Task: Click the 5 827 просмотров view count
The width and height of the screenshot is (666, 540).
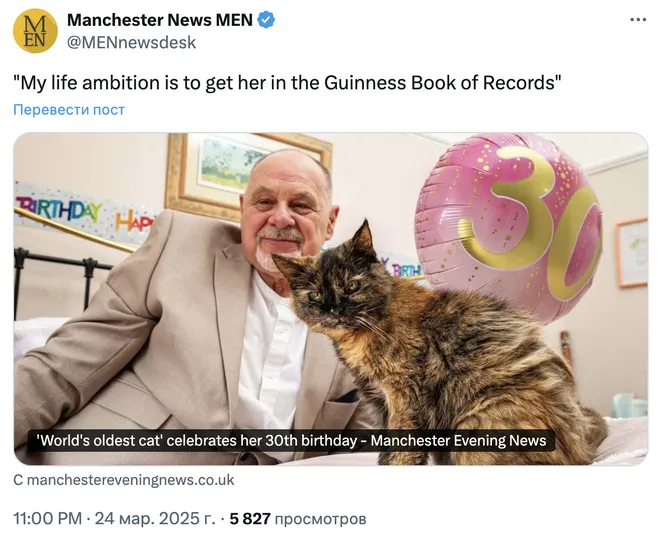Action: 298,519
